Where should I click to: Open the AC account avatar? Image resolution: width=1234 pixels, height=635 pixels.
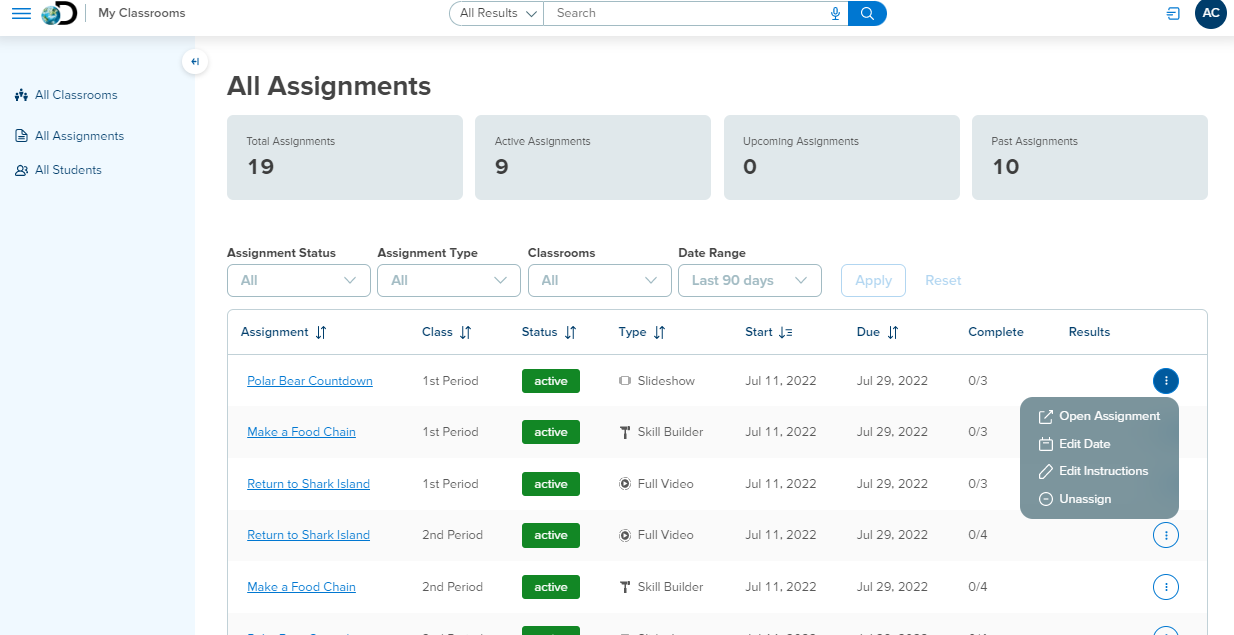pyautogui.click(x=1210, y=14)
